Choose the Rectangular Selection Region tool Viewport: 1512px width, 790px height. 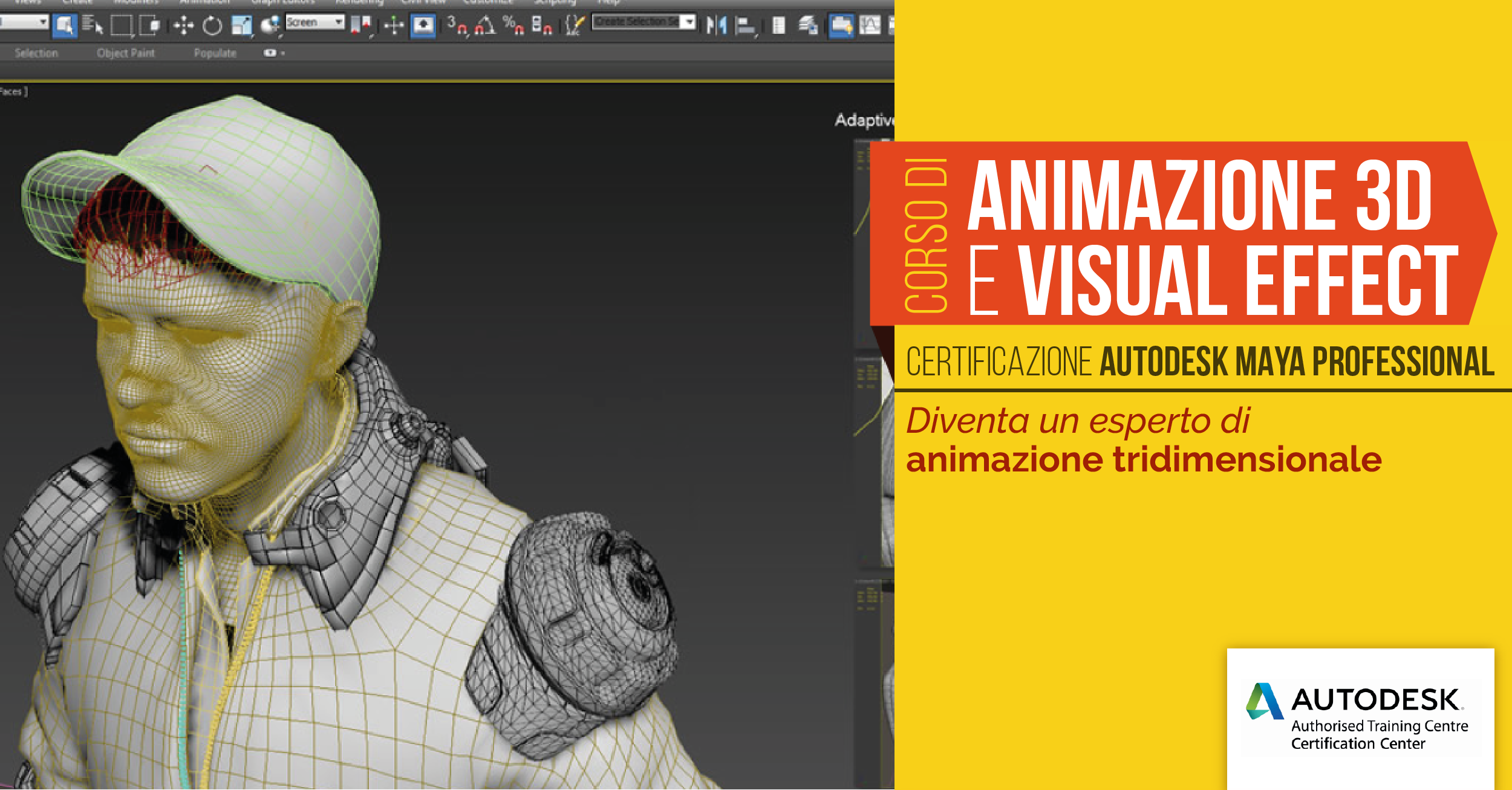pyautogui.click(x=122, y=25)
